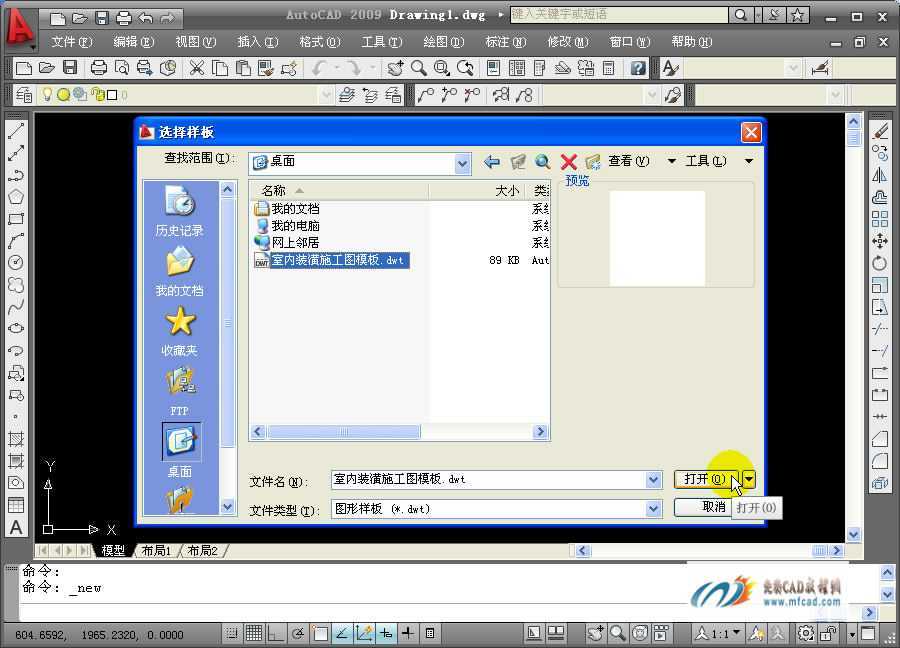Click the red X delete file icon

coord(568,162)
